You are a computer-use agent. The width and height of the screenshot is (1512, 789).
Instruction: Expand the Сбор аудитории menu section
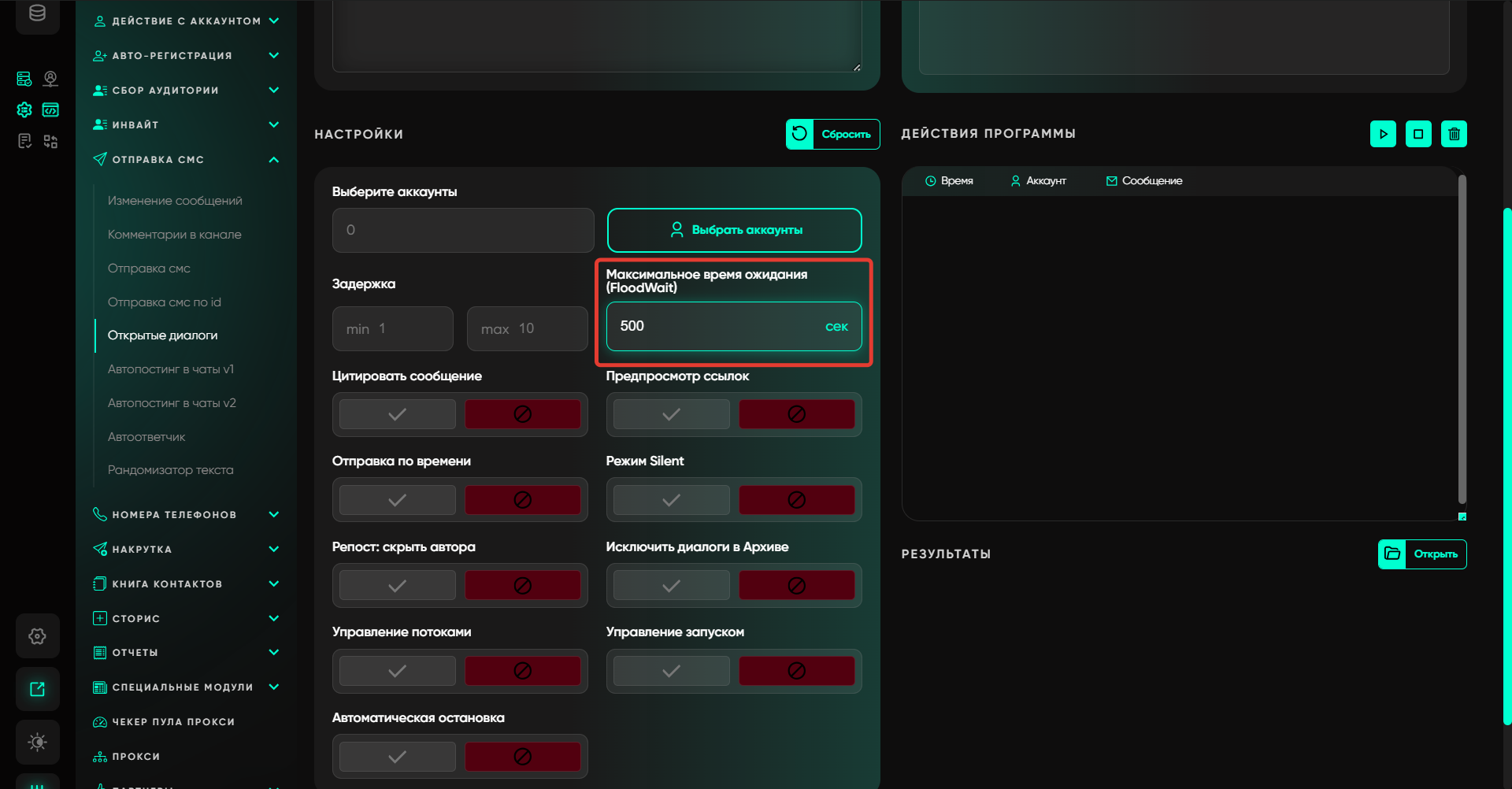point(273,91)
